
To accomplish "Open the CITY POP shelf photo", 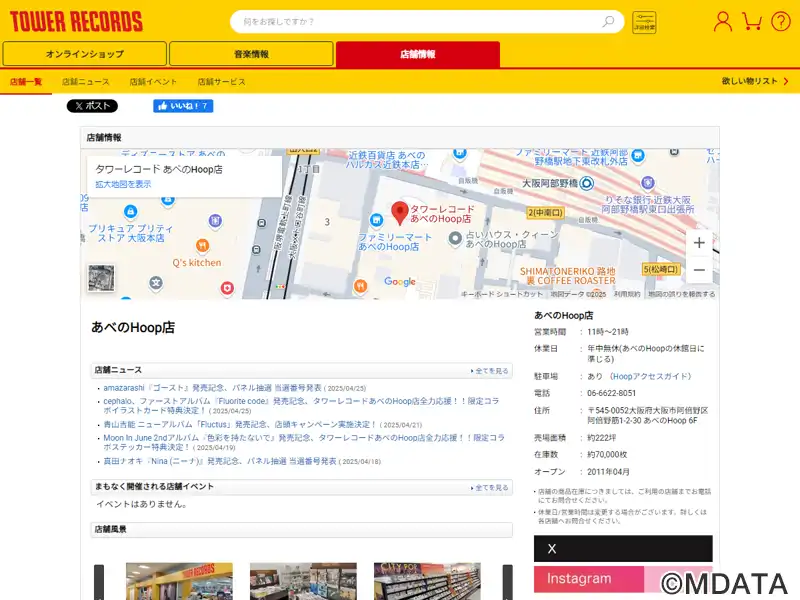I will click(427, 581).
